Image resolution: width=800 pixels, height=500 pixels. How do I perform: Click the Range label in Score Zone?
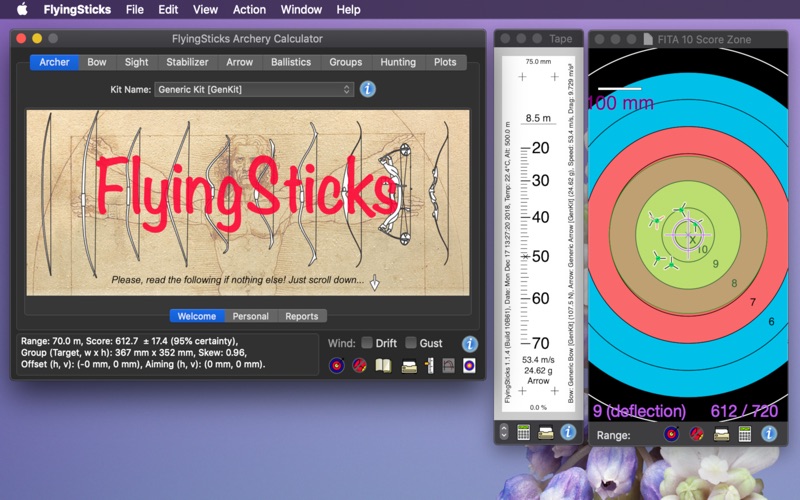click(x=613, y=435)
